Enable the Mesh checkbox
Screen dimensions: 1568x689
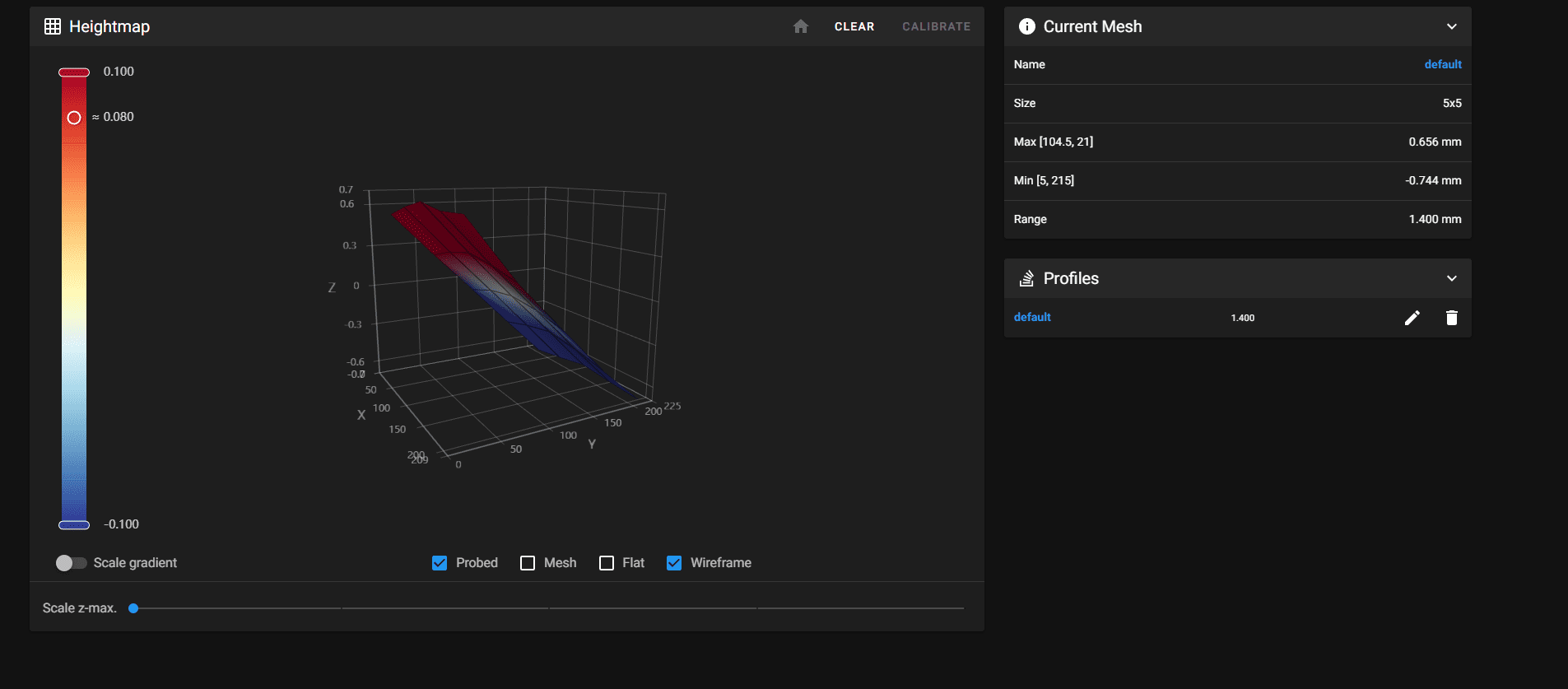528,563
